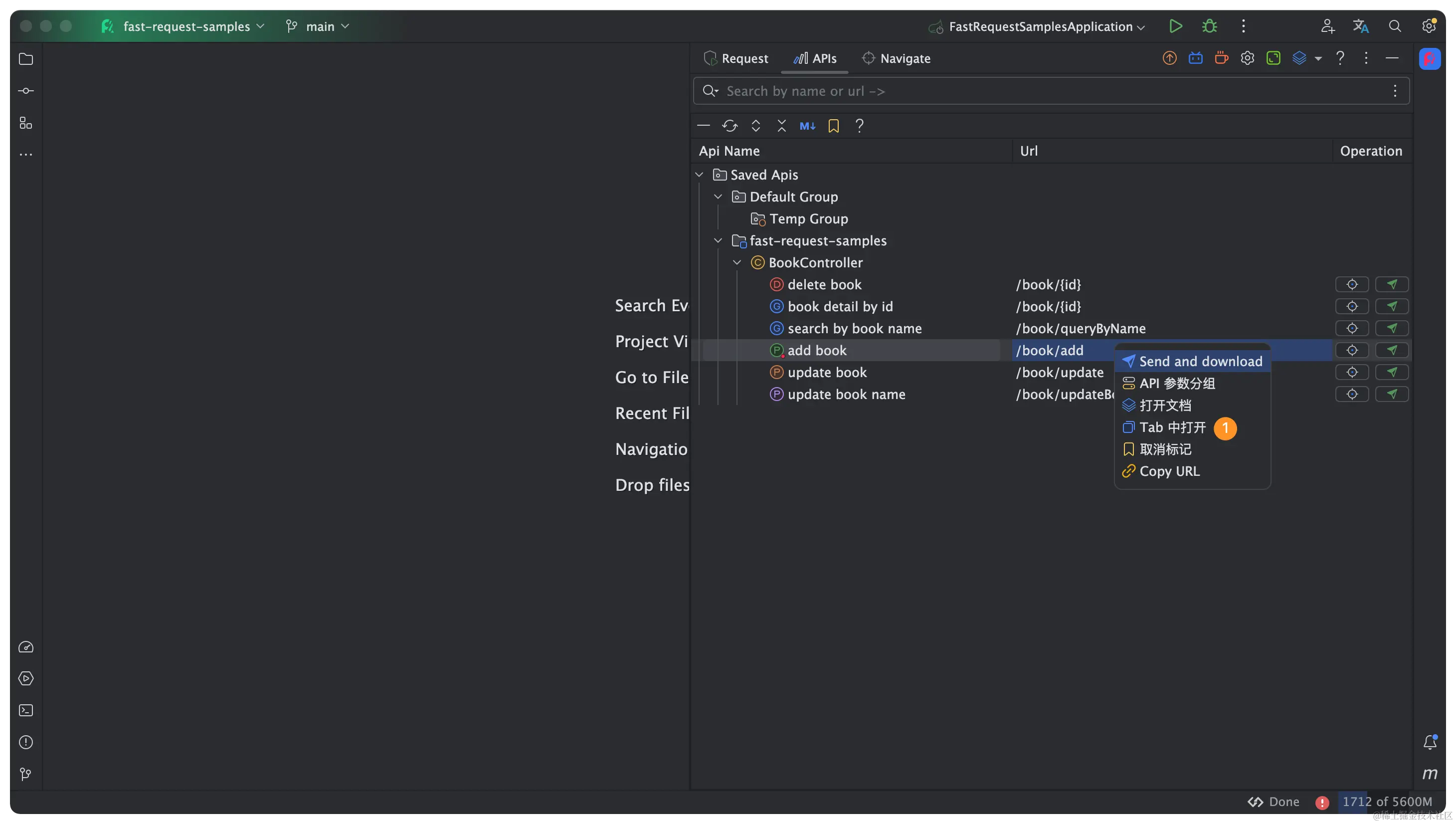1456x824 pixels.
Task: Open Search Everywhere magnifier in the title bar
Action: click(x=1395, y=26)
